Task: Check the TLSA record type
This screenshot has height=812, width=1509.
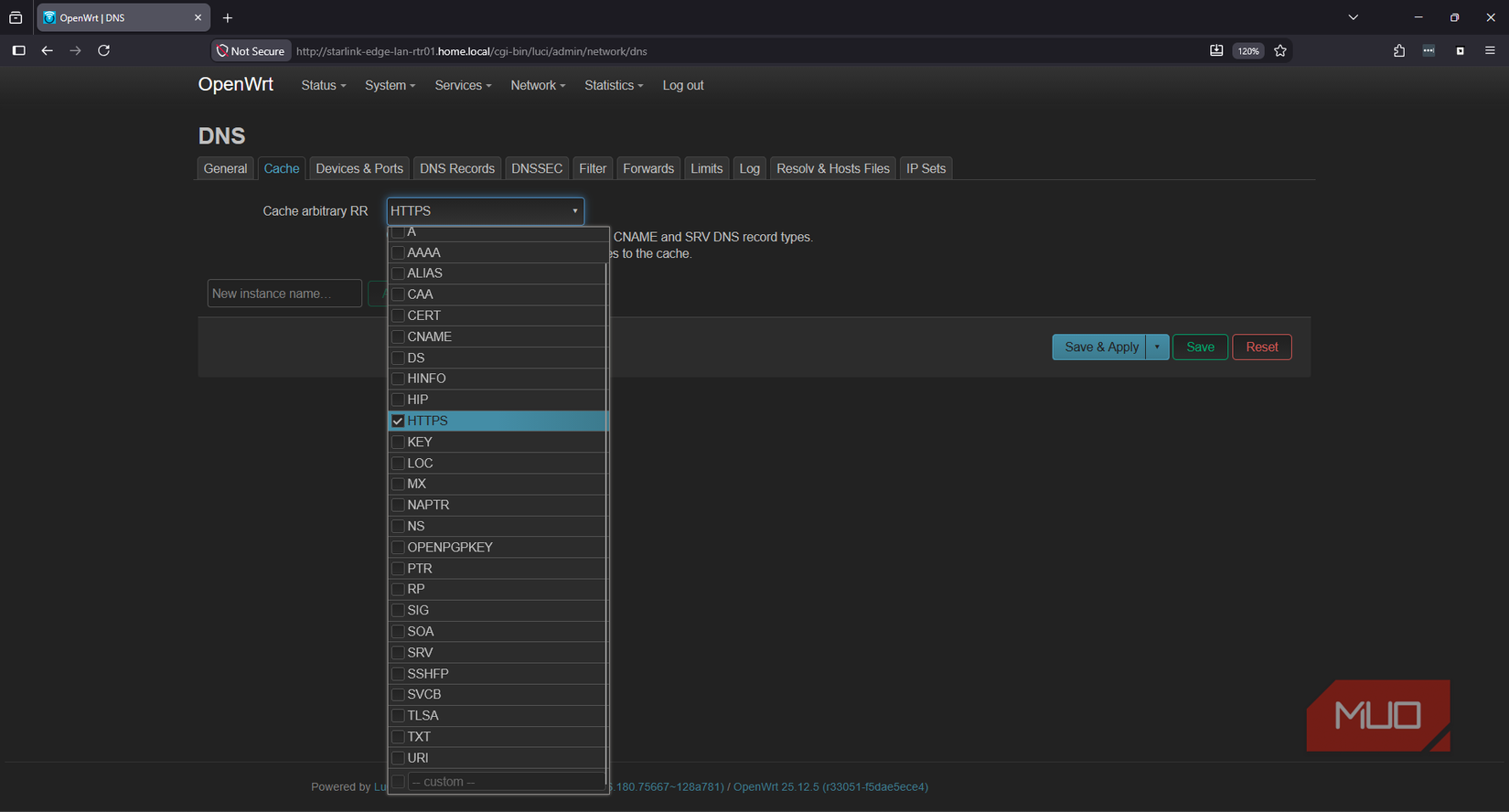Action: click(x=398, y=716)
